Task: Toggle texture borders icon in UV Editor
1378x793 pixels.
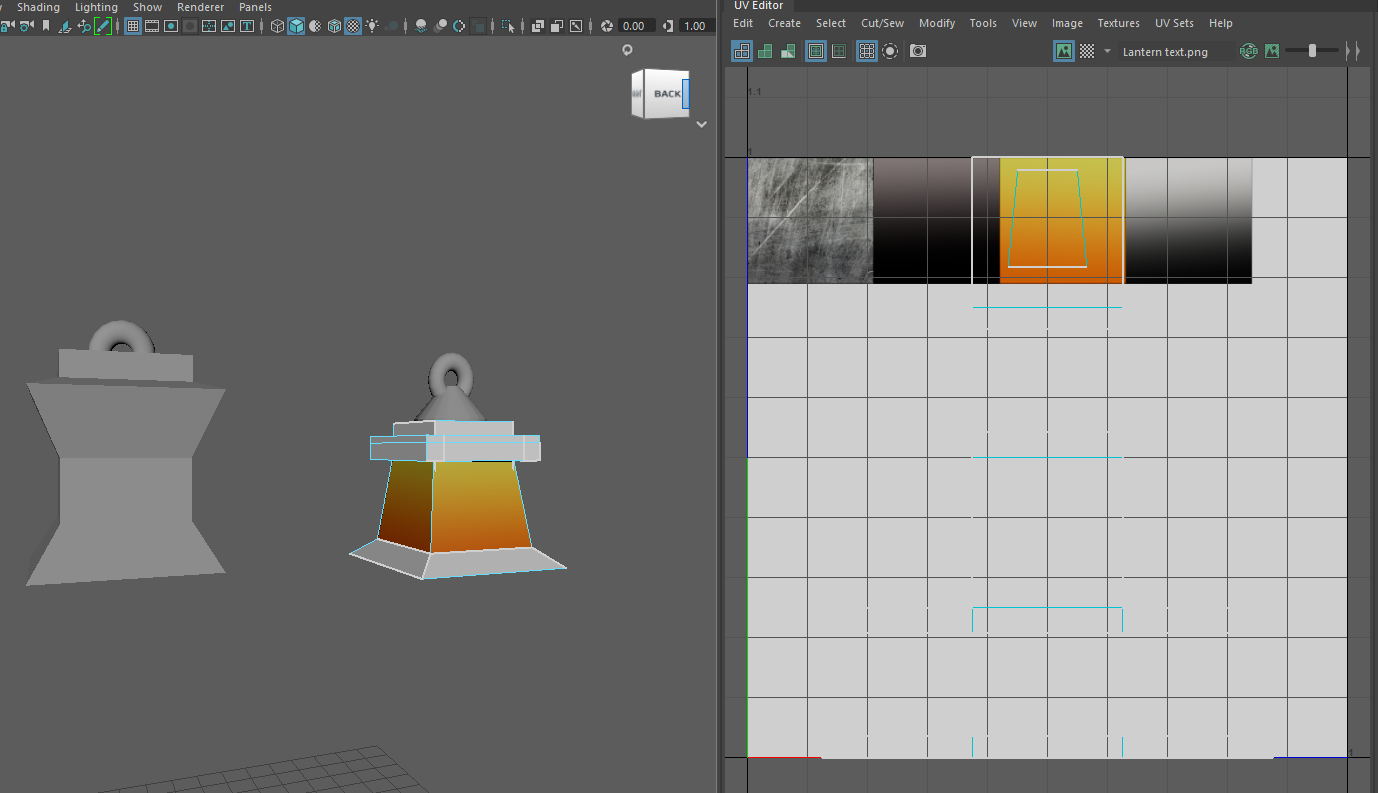Action: click(x=816, y=51)
